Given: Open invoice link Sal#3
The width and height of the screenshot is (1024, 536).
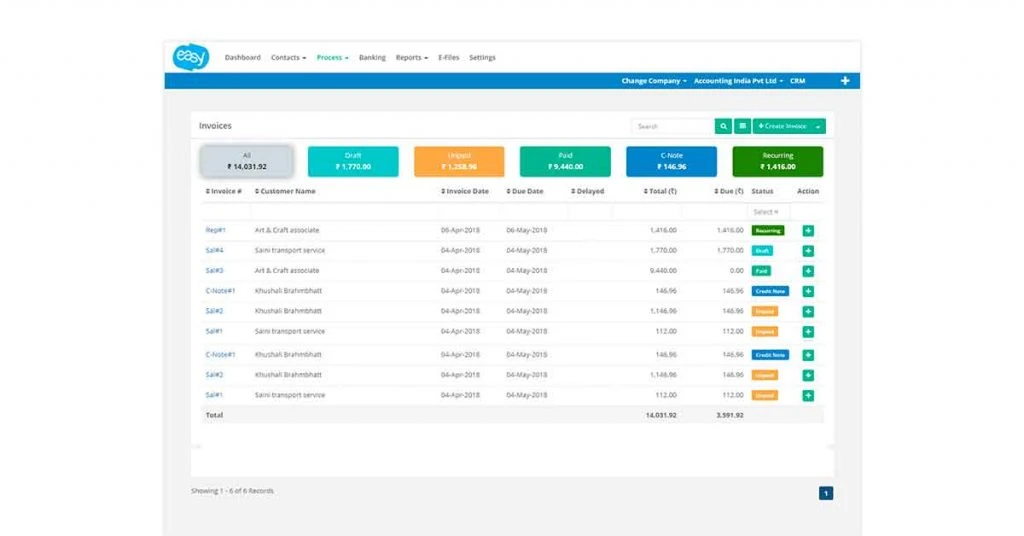Looking at the screenshot, I should click(214, 271).
